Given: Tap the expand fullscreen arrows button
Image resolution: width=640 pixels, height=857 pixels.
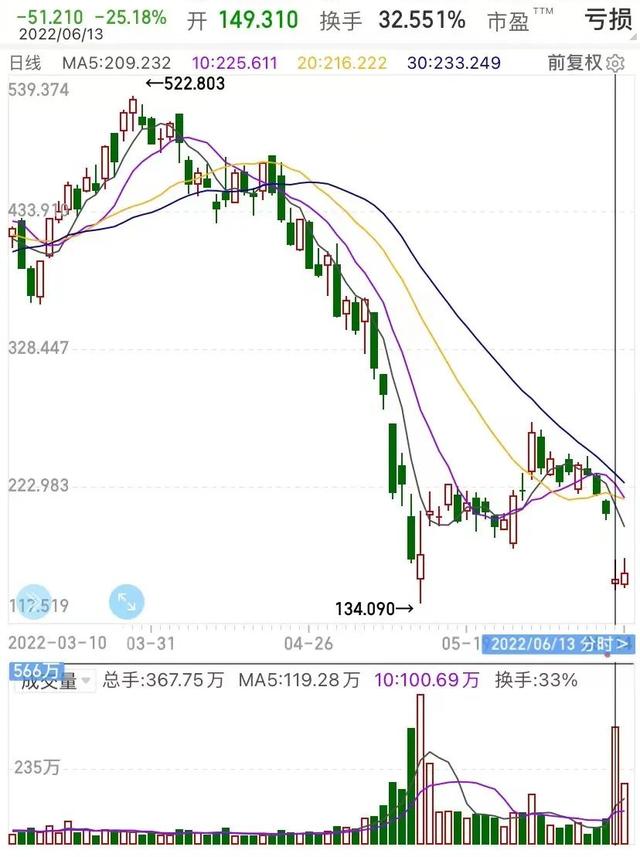Looking at the screenshot, I should [x=127, y=602].
